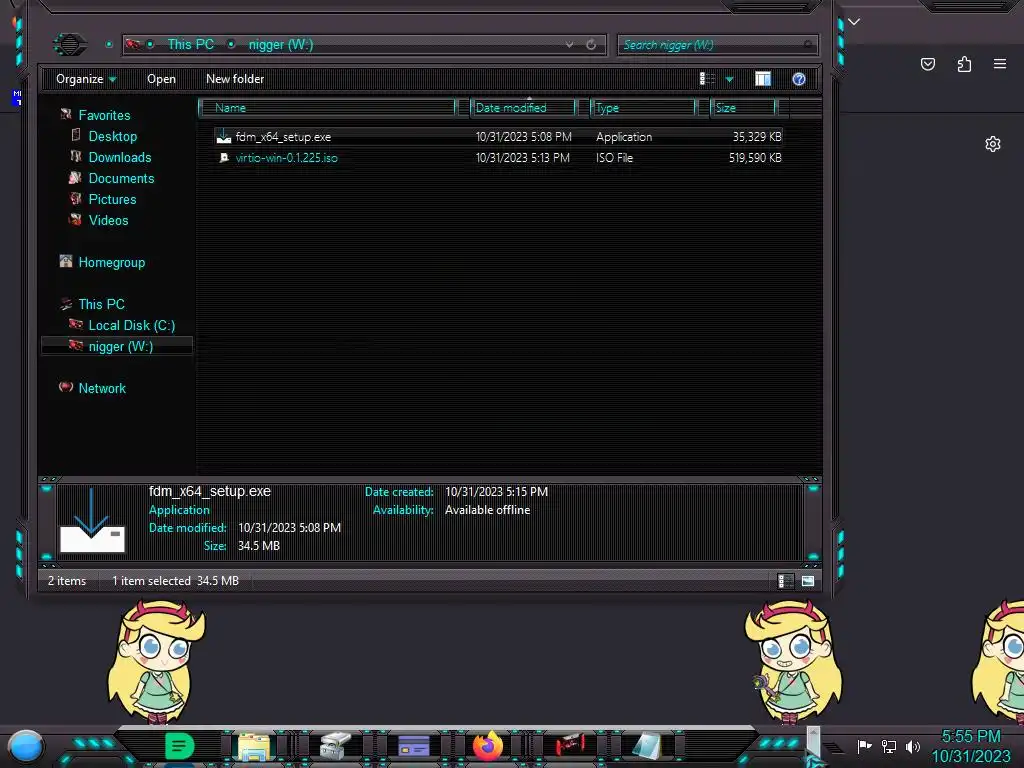This screenshot has width=1024, height=768.
Task: Select This PC in the navigation pane
Action: pyautogui.click(x=101, y=304)
